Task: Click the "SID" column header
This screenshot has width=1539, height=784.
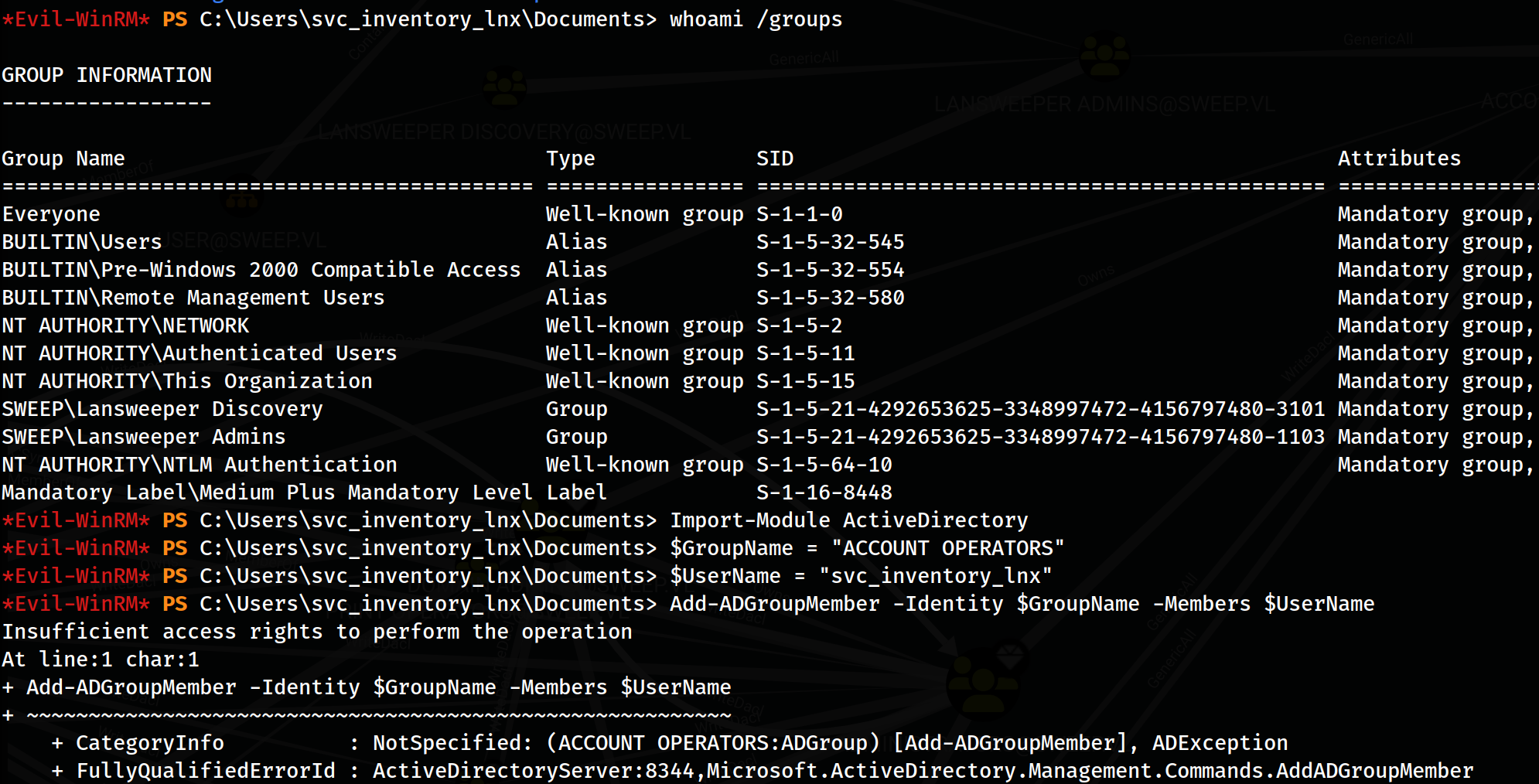Action: point(775,159)
